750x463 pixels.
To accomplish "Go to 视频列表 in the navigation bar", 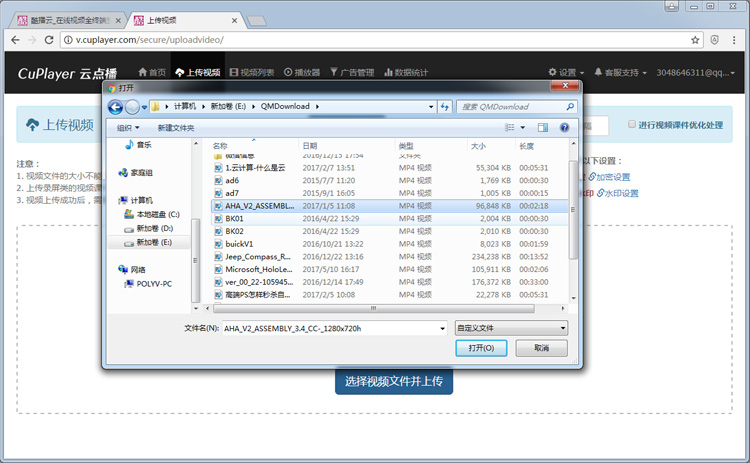I will tap(252, 72).
